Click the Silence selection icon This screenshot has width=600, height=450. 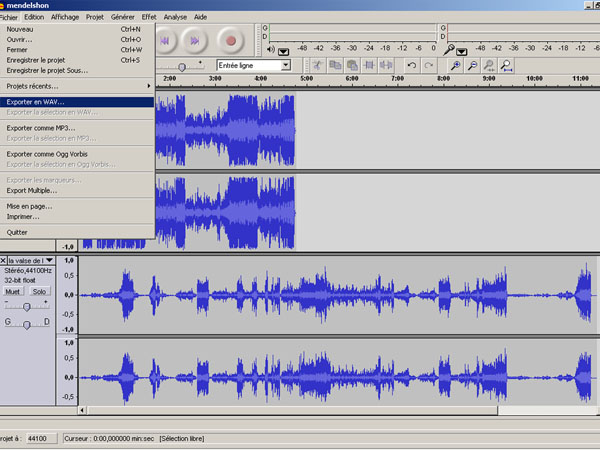tap(386, 65)
